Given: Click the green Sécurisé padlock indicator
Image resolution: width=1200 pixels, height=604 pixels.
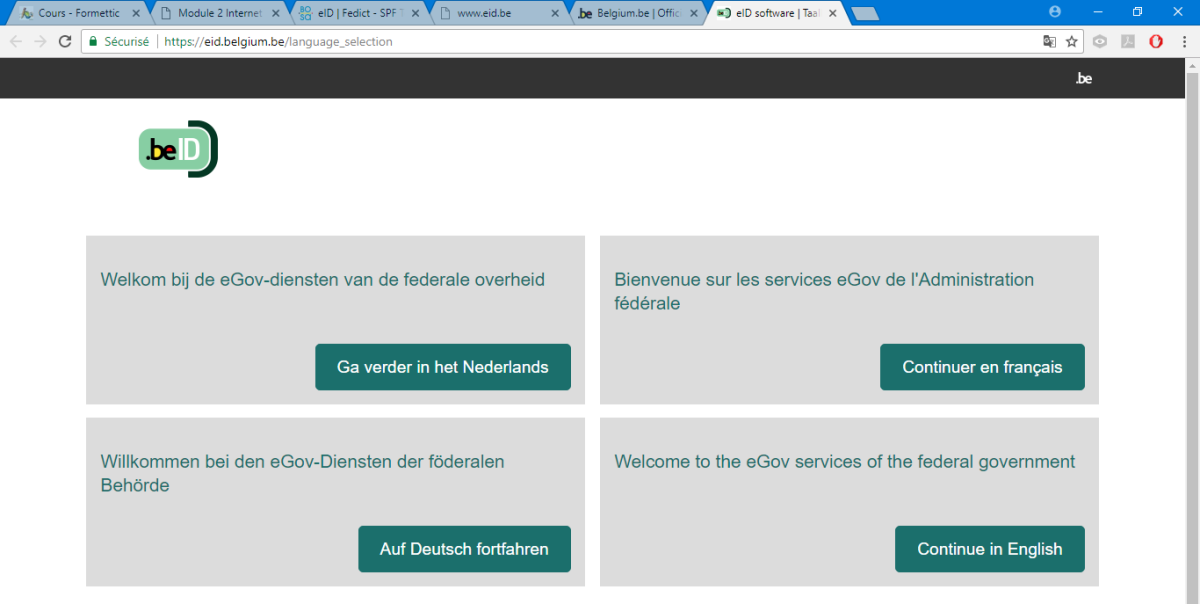Looking at the screenshot, I should click(118, 42).
